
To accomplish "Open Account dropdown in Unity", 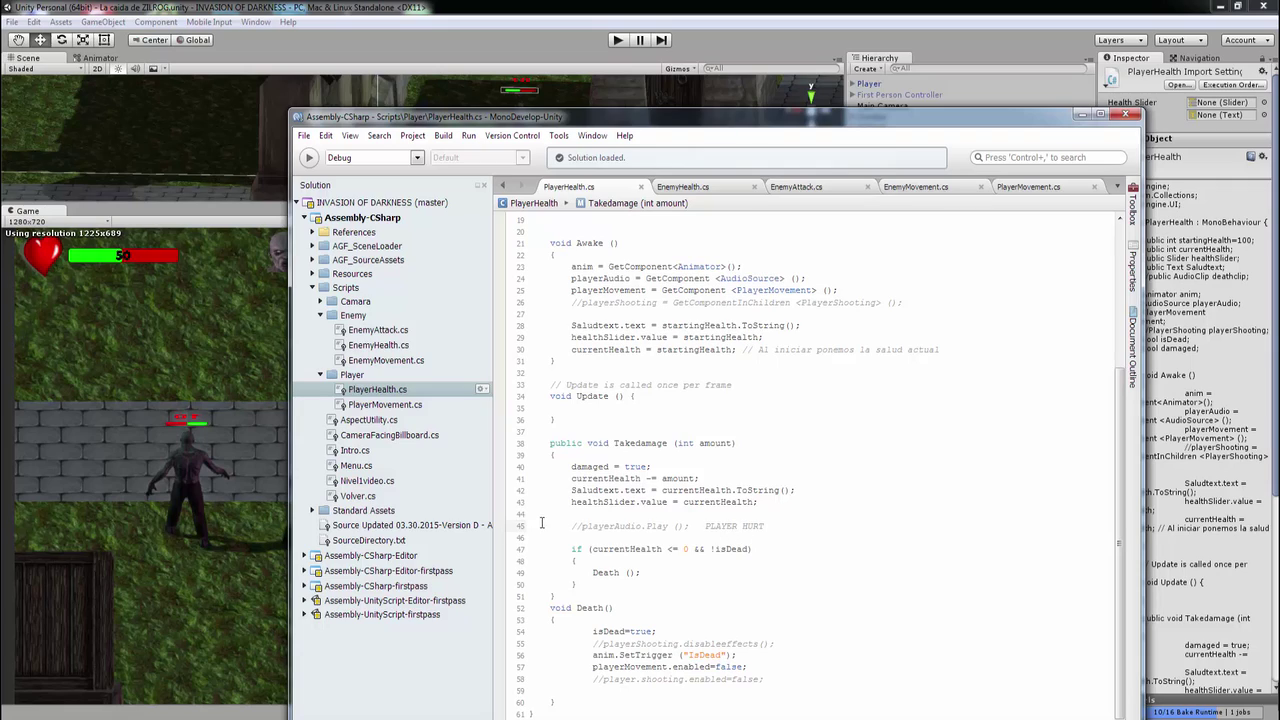I will [x=1247, y=40].
